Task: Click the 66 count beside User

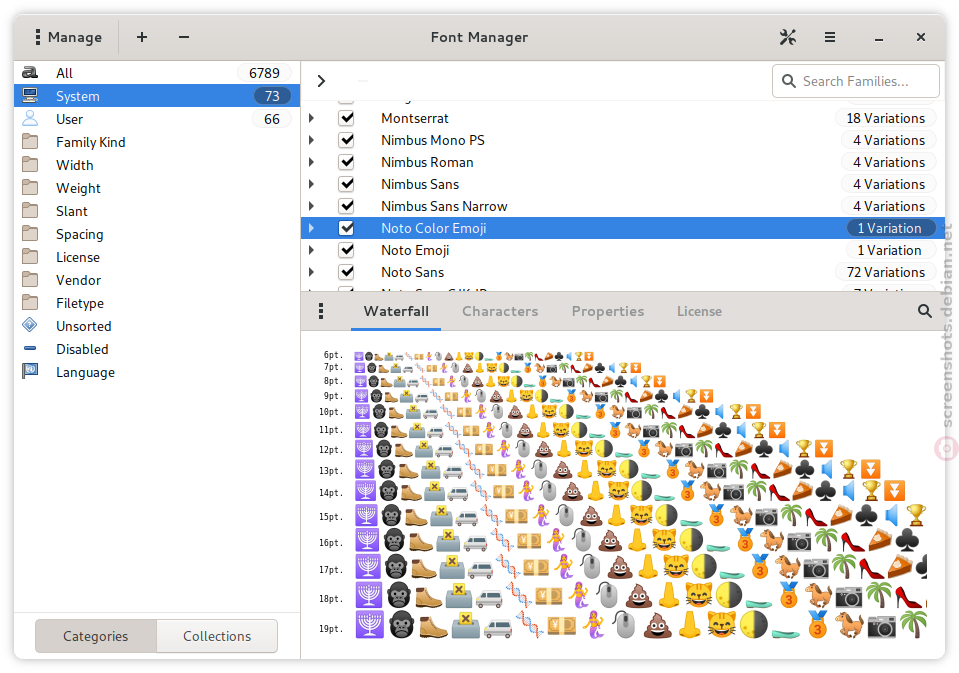Action: (272, 119)
